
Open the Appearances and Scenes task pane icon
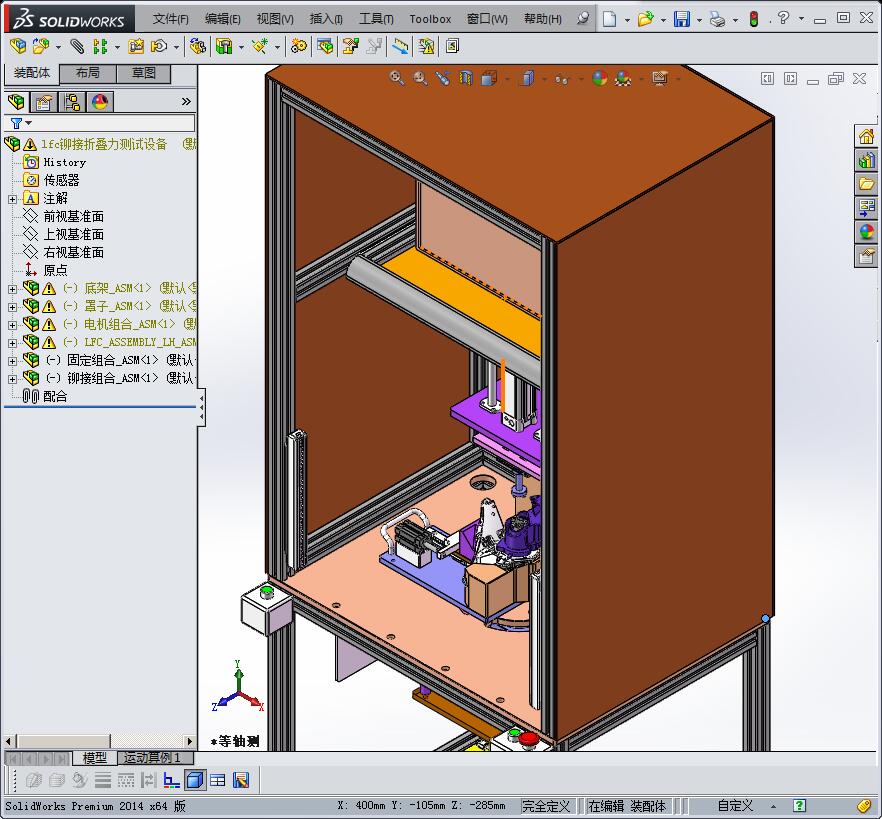coord(866,231)
